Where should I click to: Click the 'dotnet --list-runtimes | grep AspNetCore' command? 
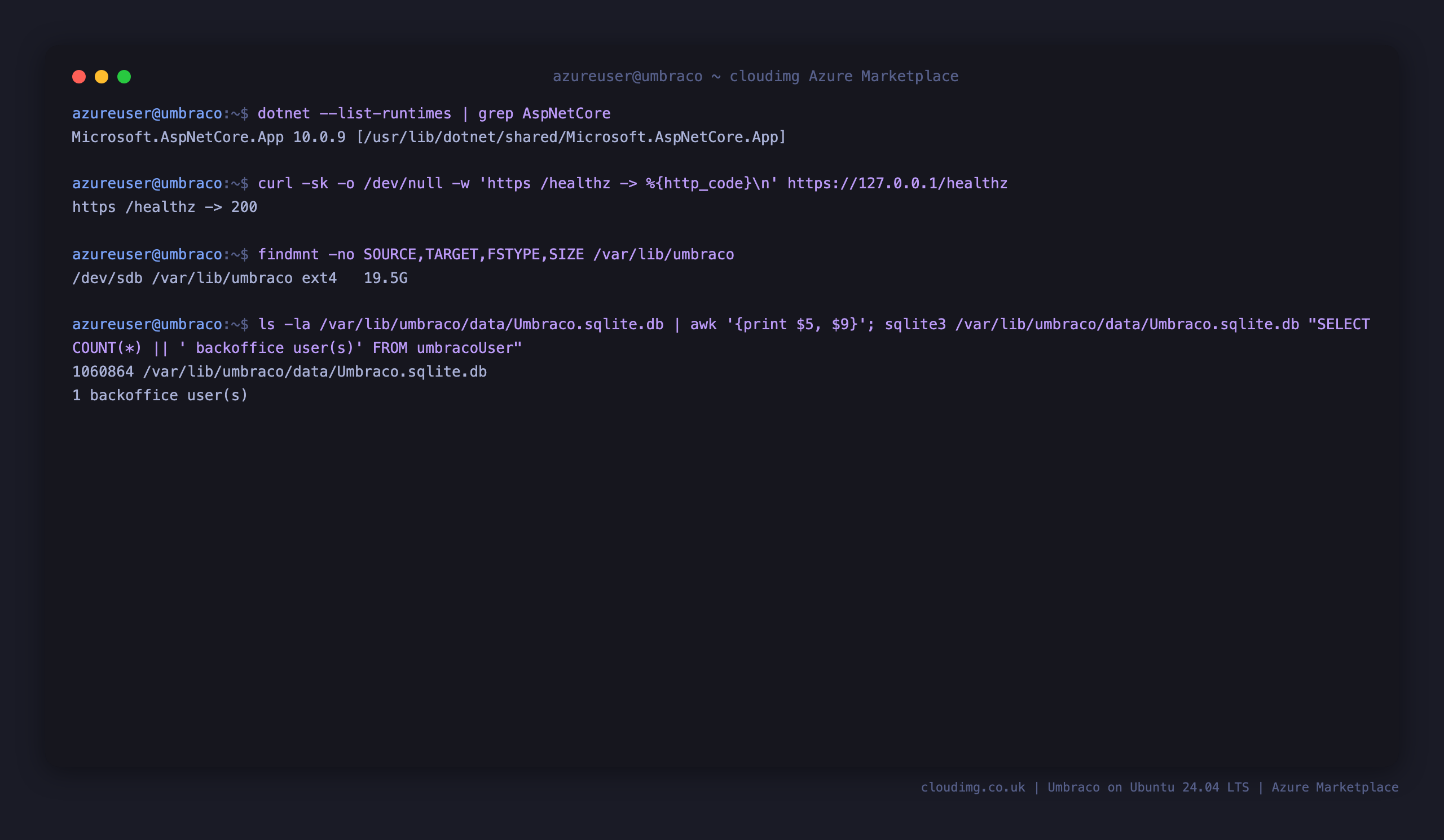434,113
